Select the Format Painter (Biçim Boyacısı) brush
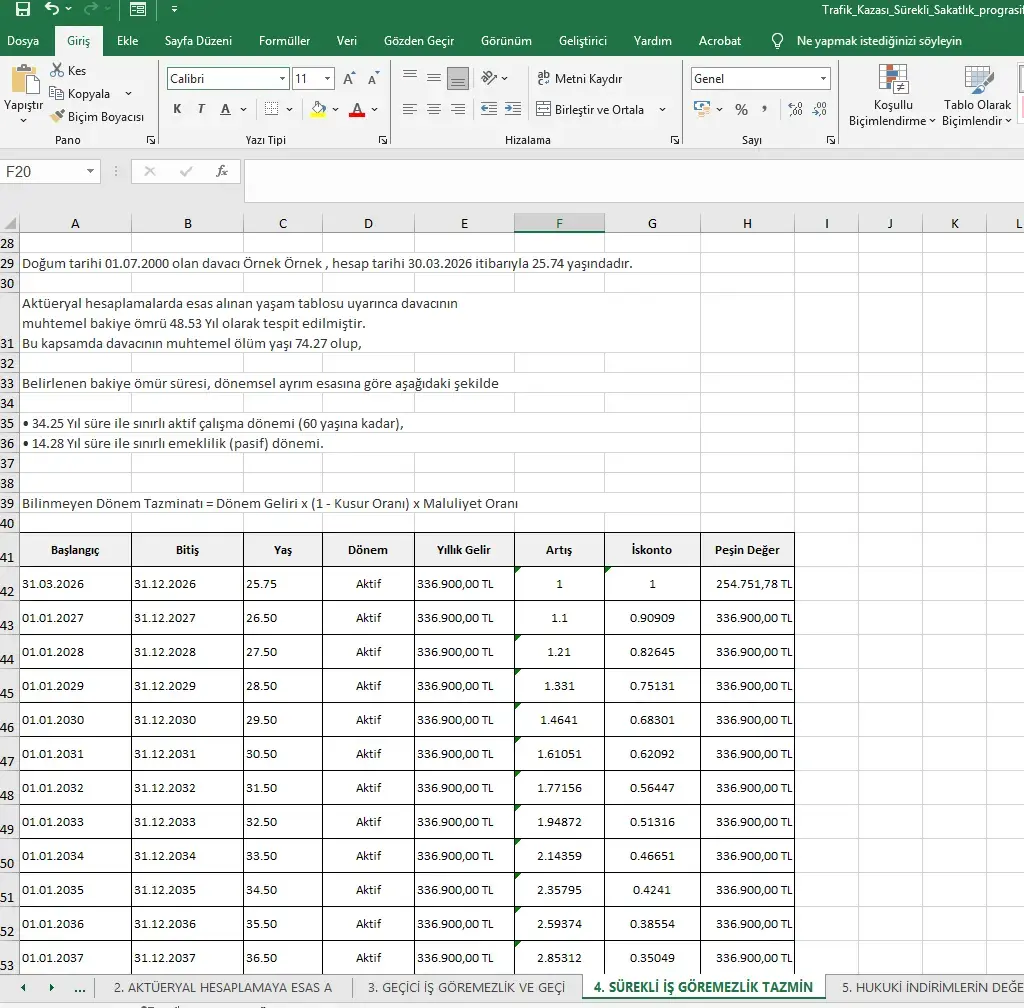Screen dimensions: 1024x1008 tap(57, 116)
